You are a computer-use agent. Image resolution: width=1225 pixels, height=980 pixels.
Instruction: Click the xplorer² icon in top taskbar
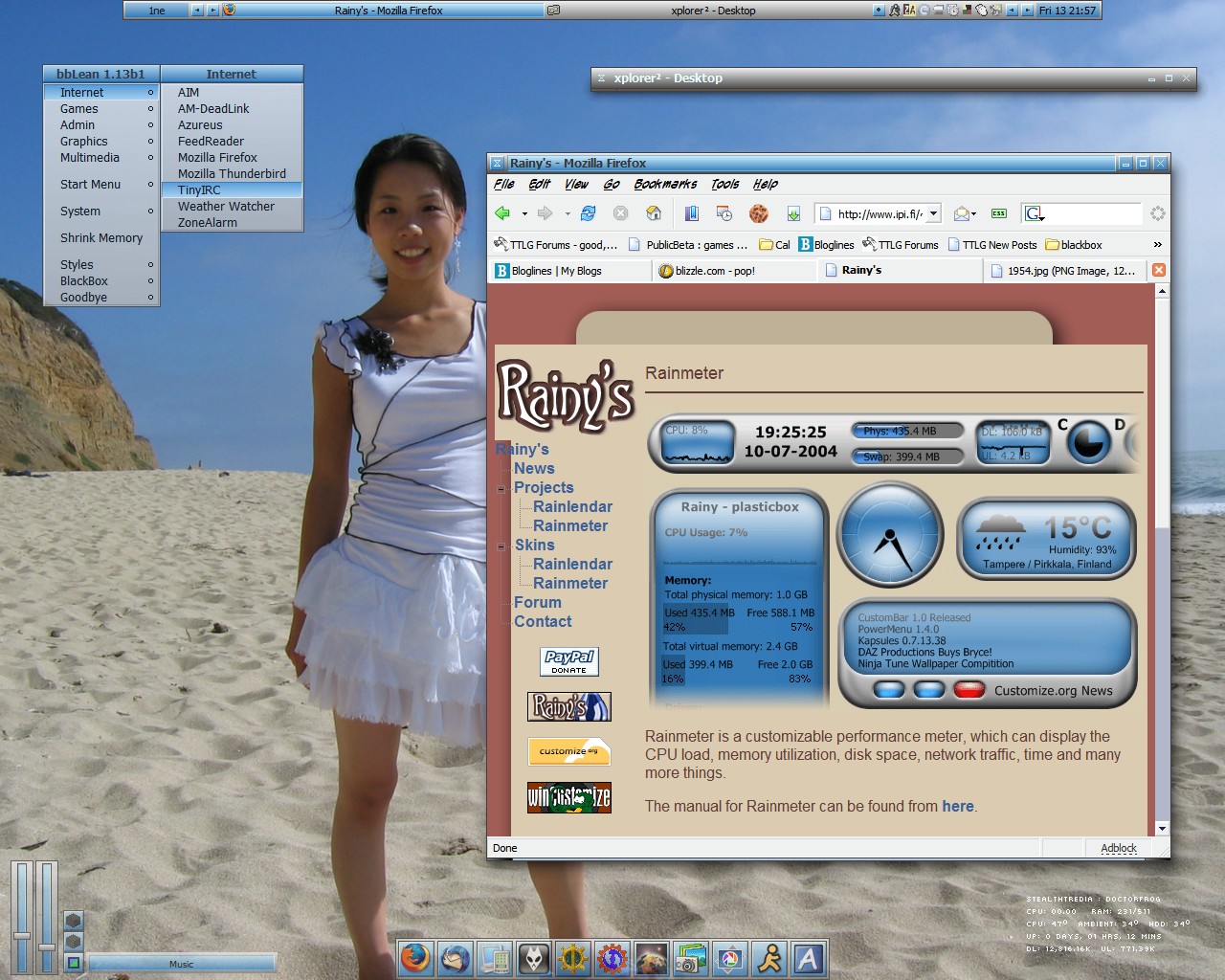pos(553,11)
